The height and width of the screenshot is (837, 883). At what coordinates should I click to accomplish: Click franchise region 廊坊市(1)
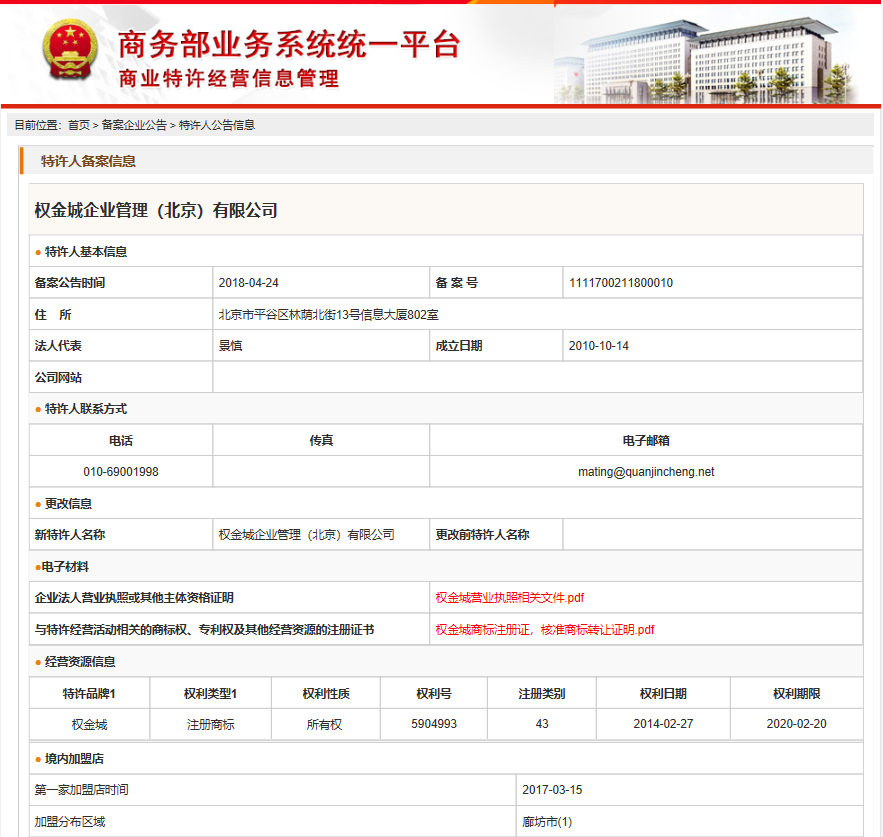[x=547, y=822]
